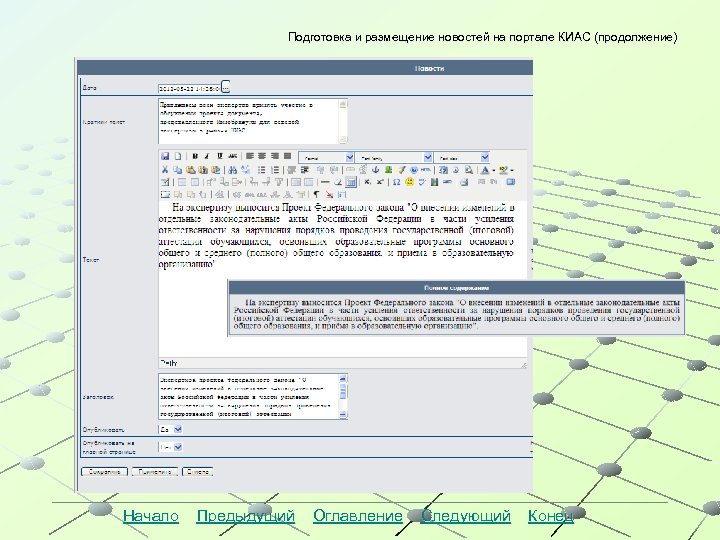Go to Предыдущий slide link

[246, 516]
